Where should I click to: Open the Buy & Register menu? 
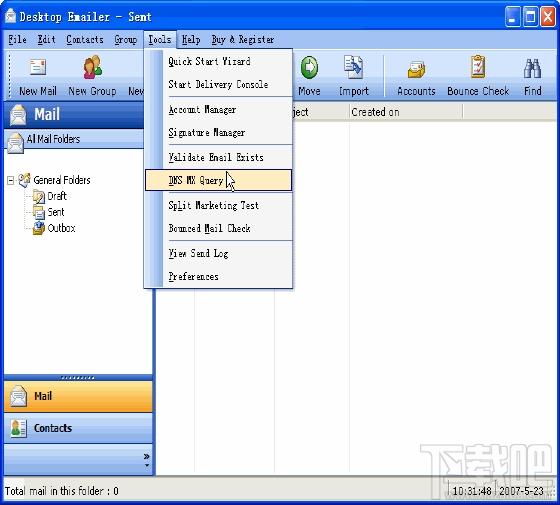[243, 39]
